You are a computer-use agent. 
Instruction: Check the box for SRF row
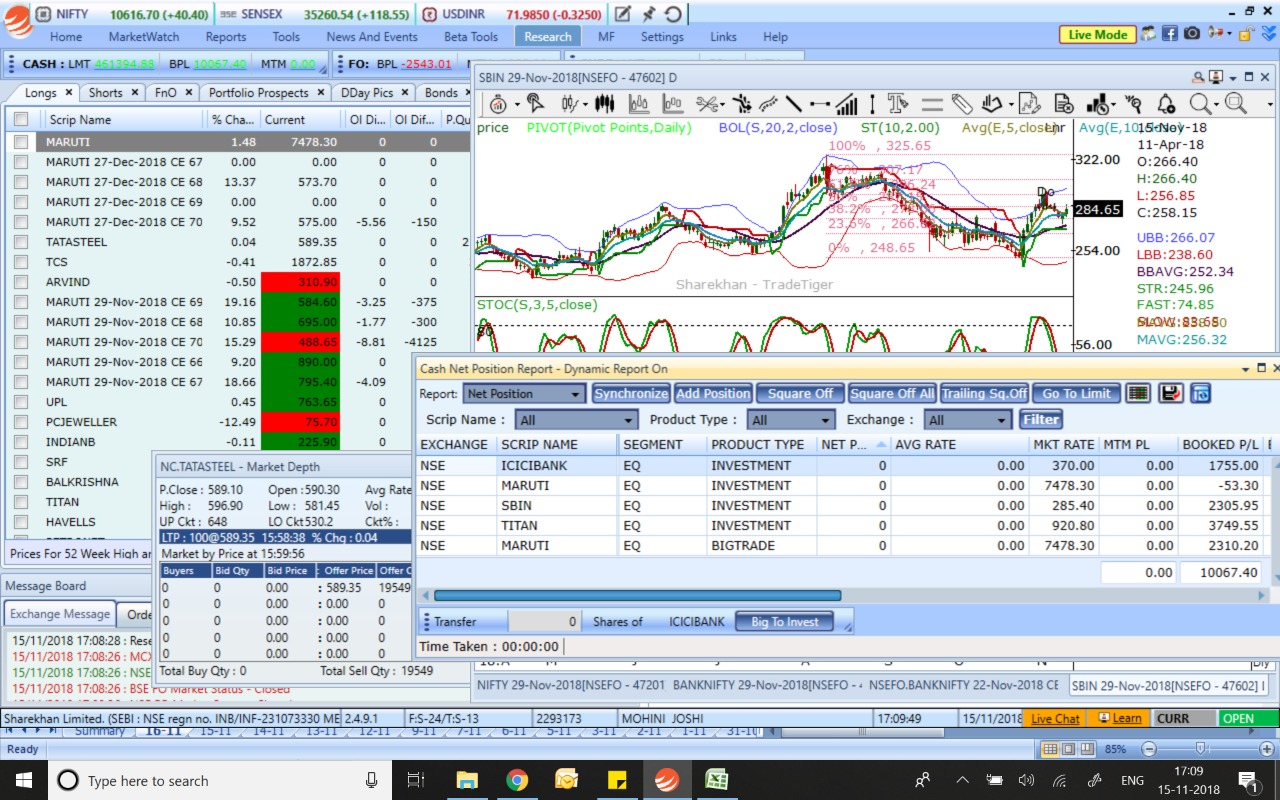click(x=21, y=462)
